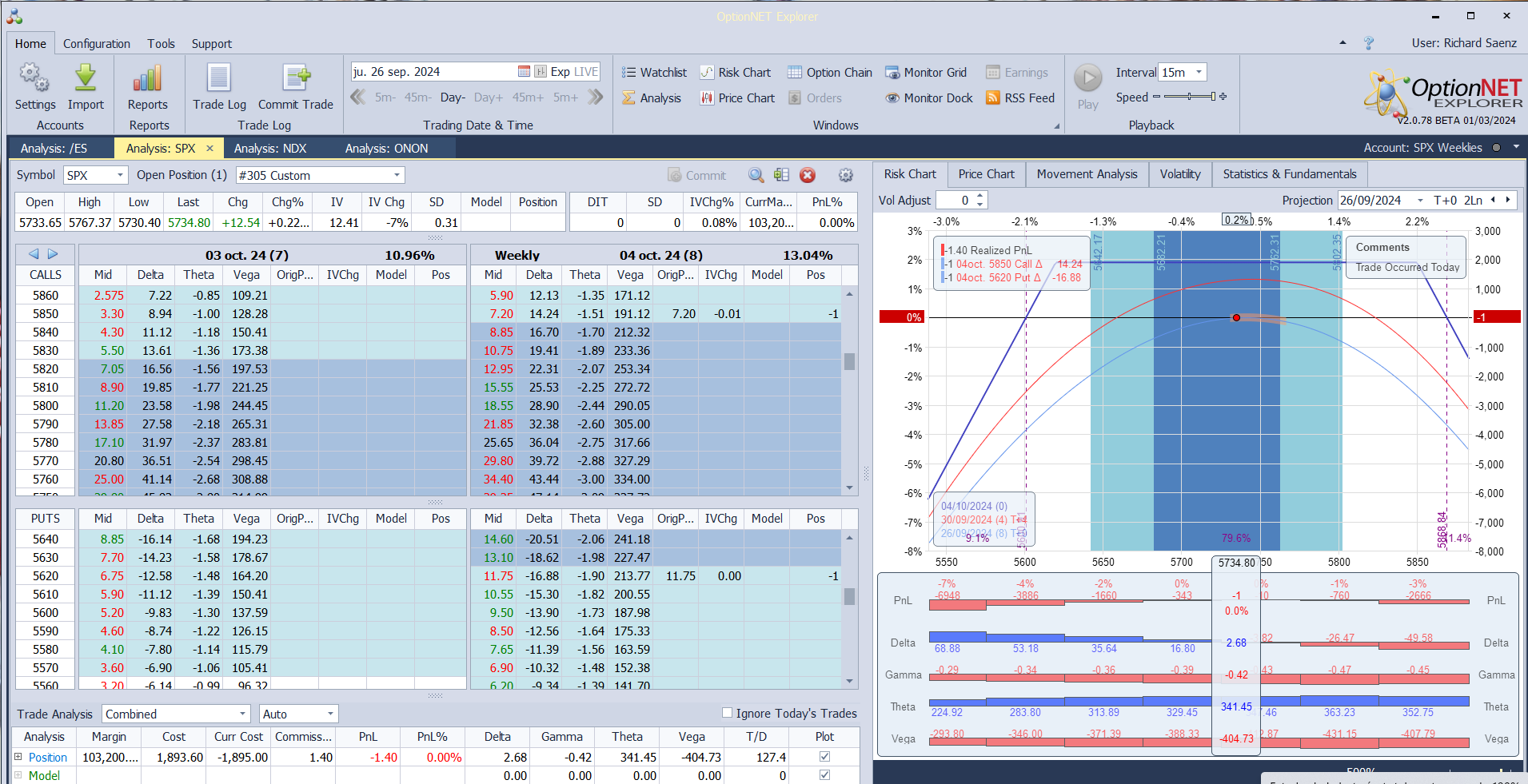Open the Statistics & Fundamentals tab
Viewport: 1528px width, 784px height.
tap(1290, 173)
